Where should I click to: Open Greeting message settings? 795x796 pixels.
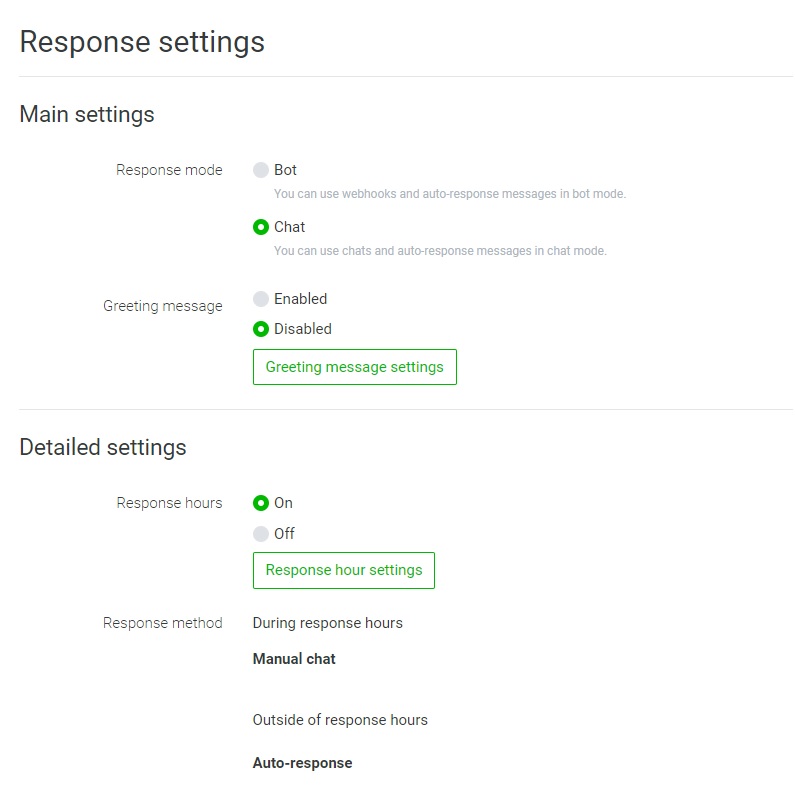(x=354, y=367)
